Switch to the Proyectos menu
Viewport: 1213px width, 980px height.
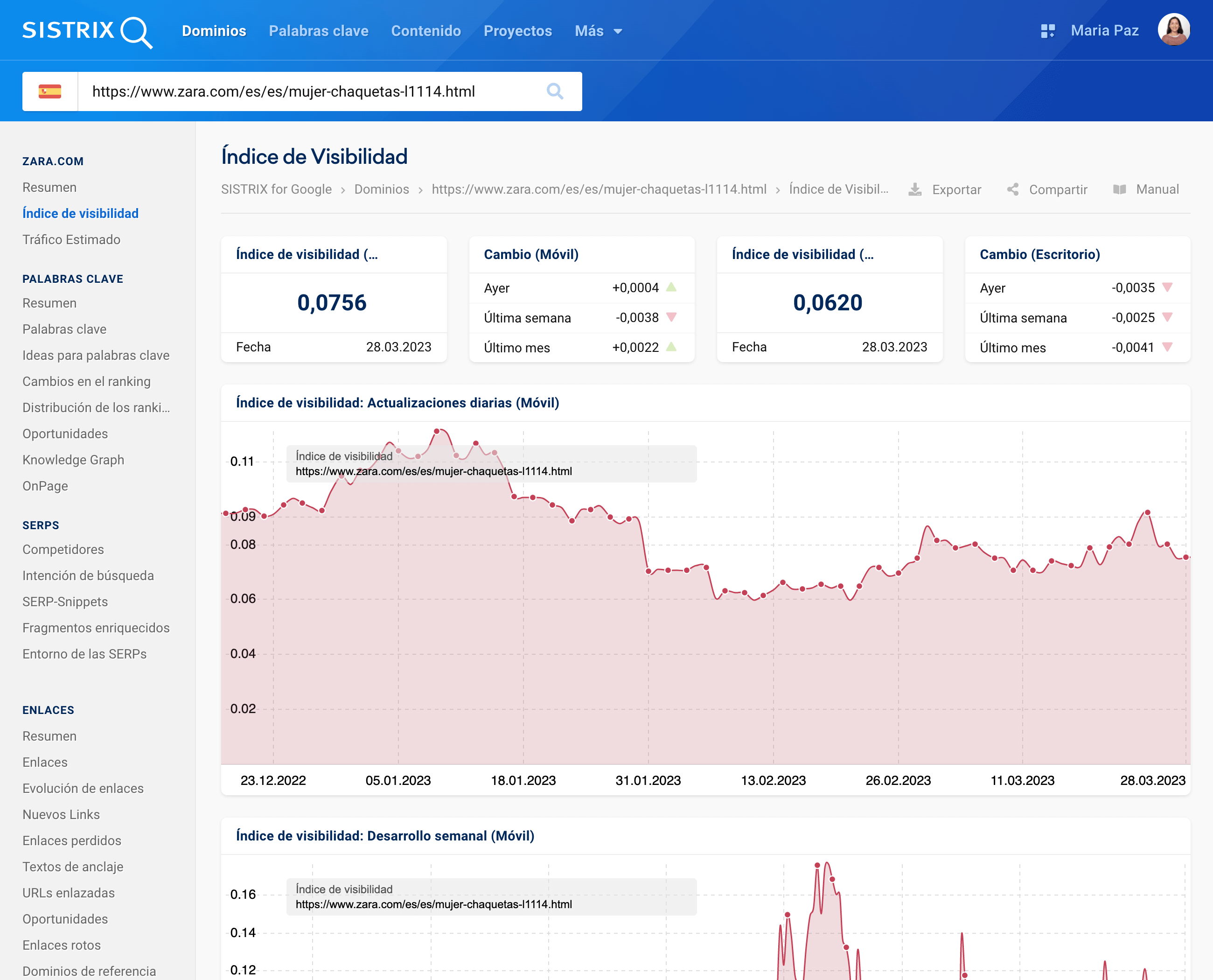point(517,31)
